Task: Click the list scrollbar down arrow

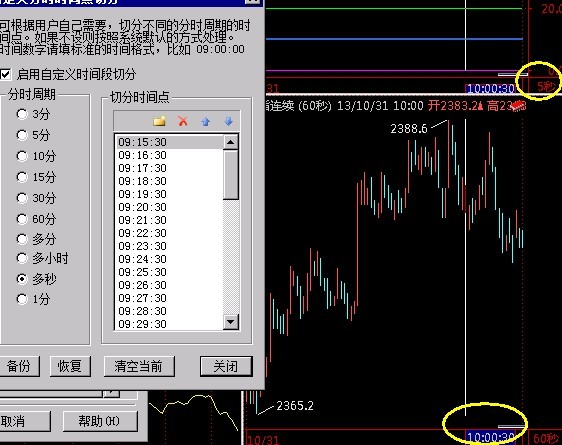Action: [x=230, y=321]
